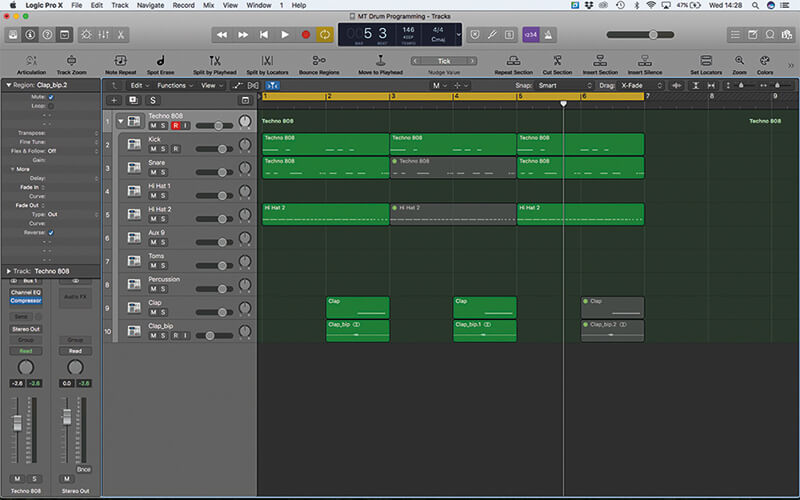Open the Snap Smart dropdown

(x=564, y=85)
